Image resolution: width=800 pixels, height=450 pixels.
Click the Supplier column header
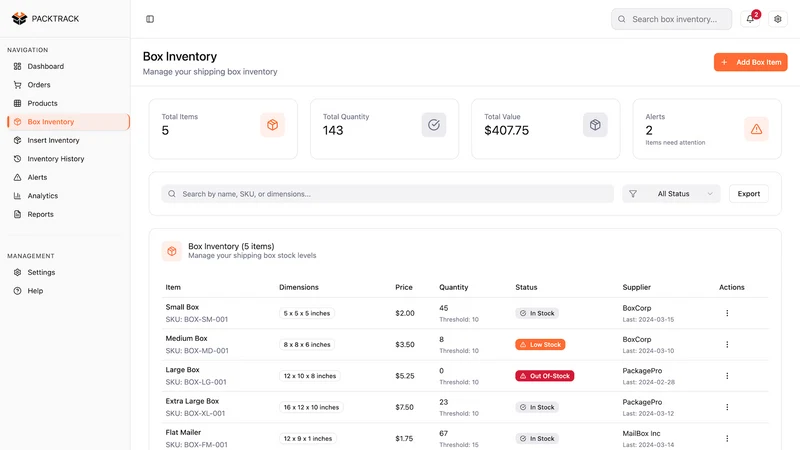click(636, 287)
